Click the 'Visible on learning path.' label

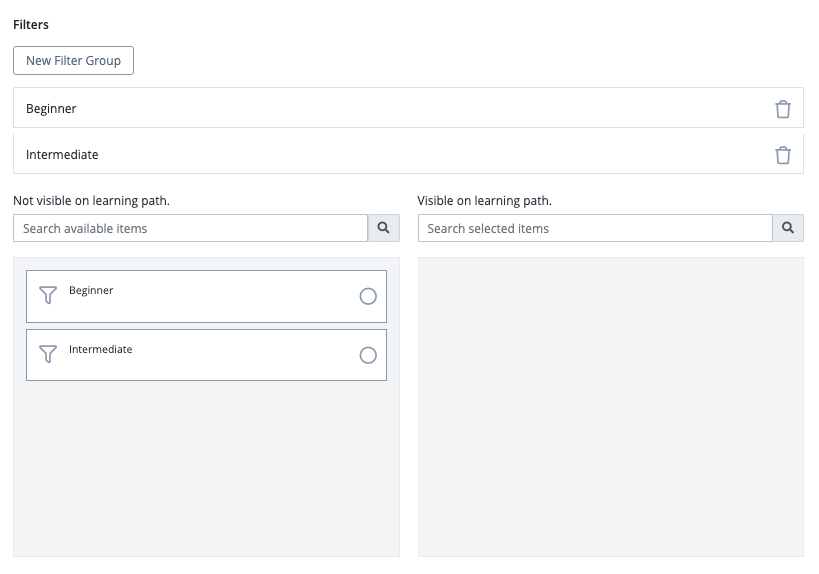point(484,200)
